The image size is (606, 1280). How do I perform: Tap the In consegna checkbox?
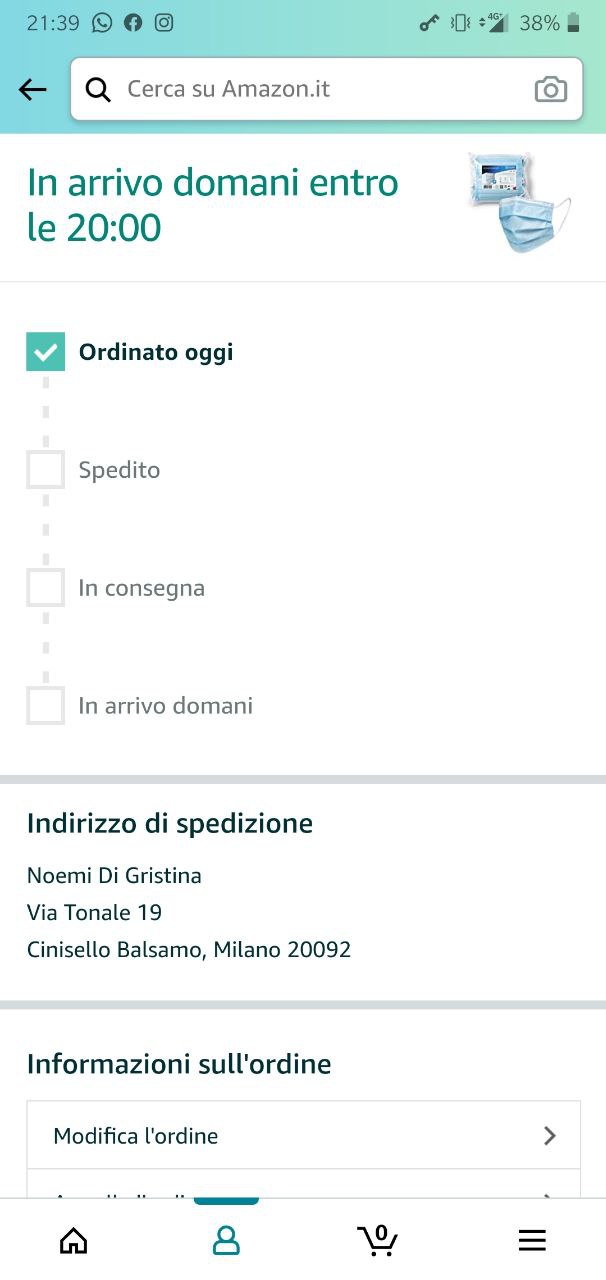click(x=46, y=588)
